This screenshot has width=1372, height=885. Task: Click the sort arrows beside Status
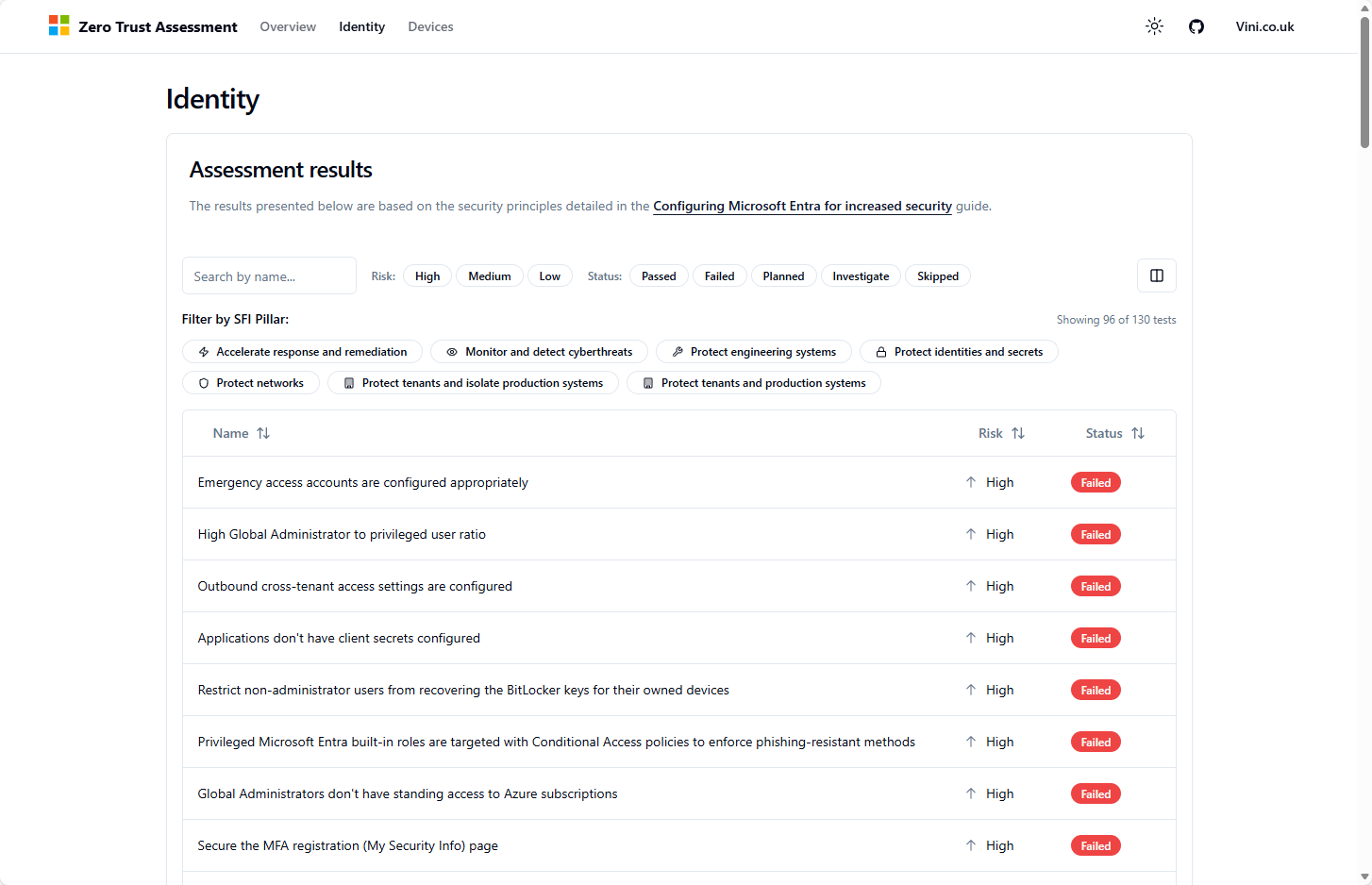click(1137, 433)
